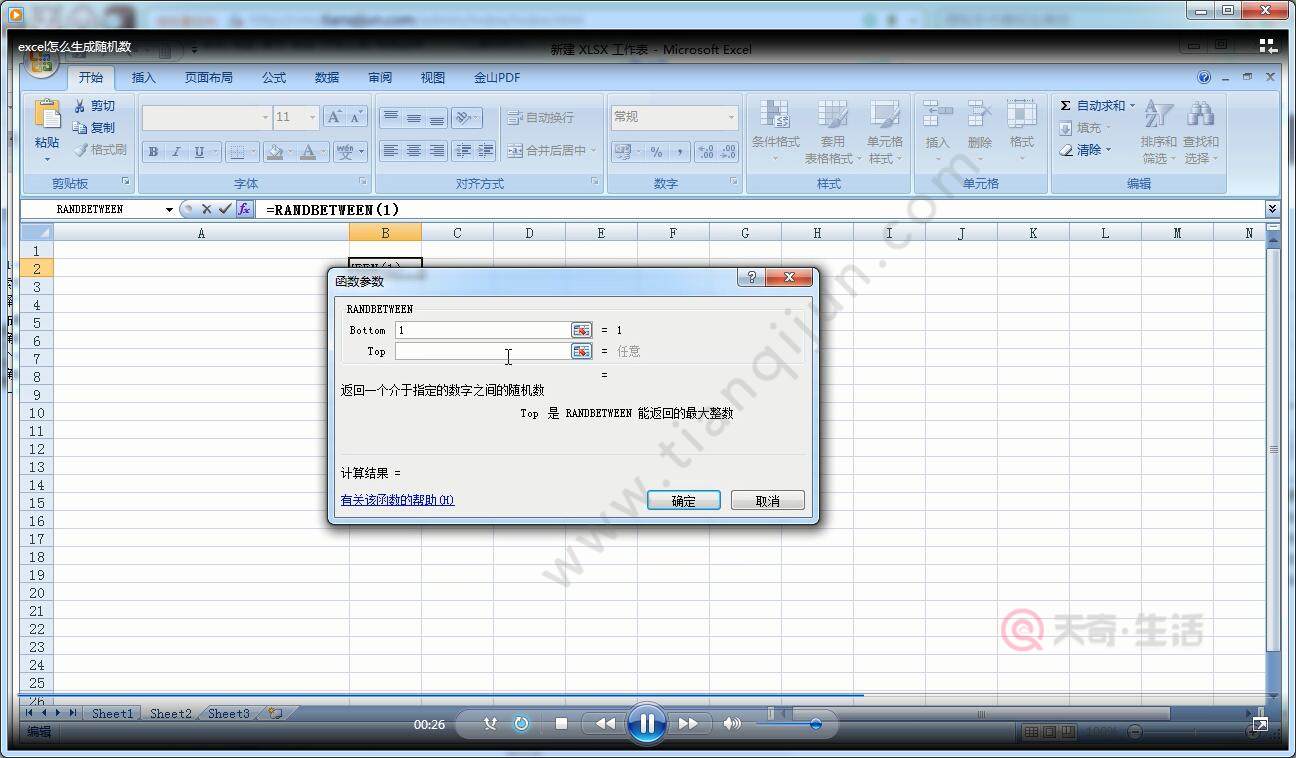Click inside the Top argument field

pos(482,351)
